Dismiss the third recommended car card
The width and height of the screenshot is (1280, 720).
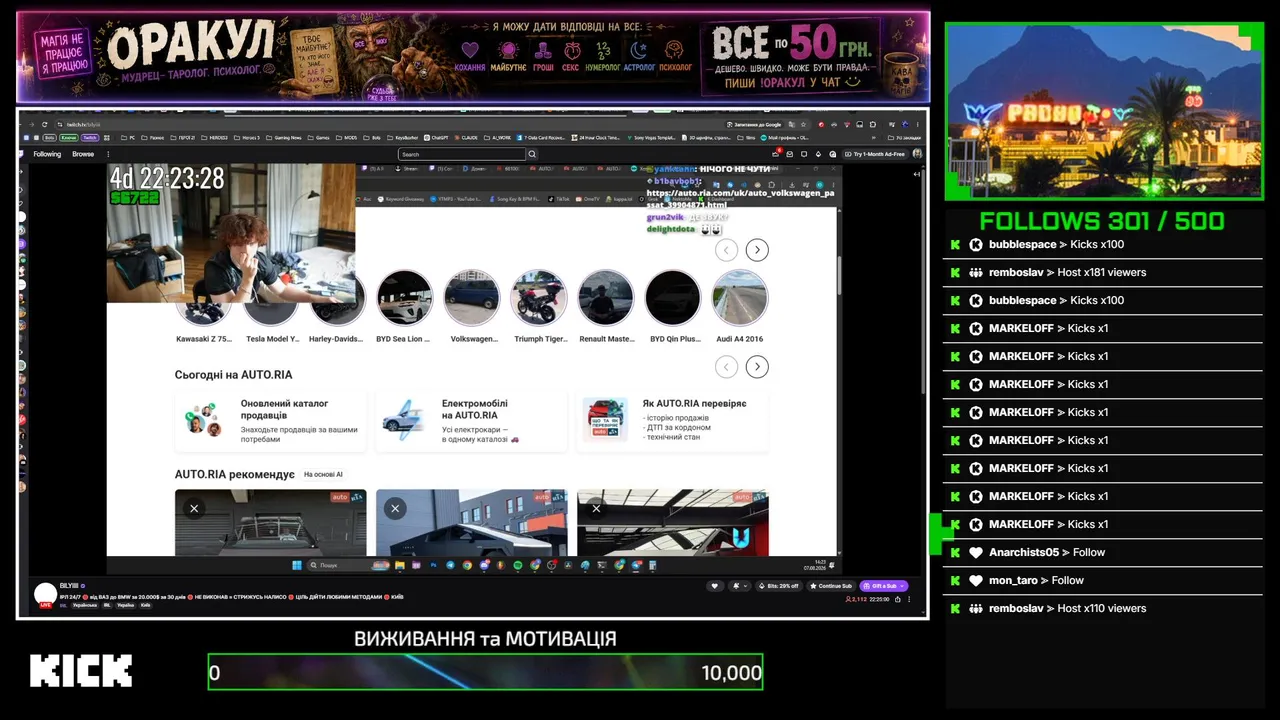pyautogui.click(x=596, y=509)
